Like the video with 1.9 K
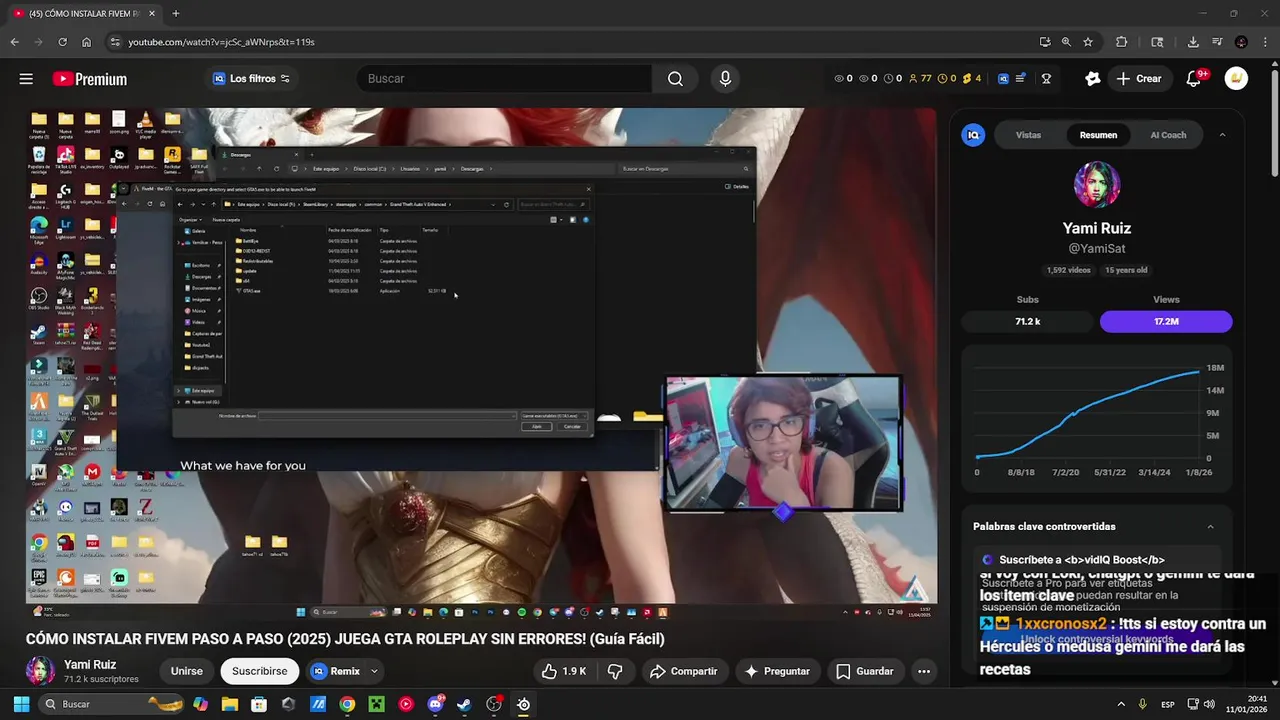Viewport: 1280px width, 720px height. click(564, 671)
